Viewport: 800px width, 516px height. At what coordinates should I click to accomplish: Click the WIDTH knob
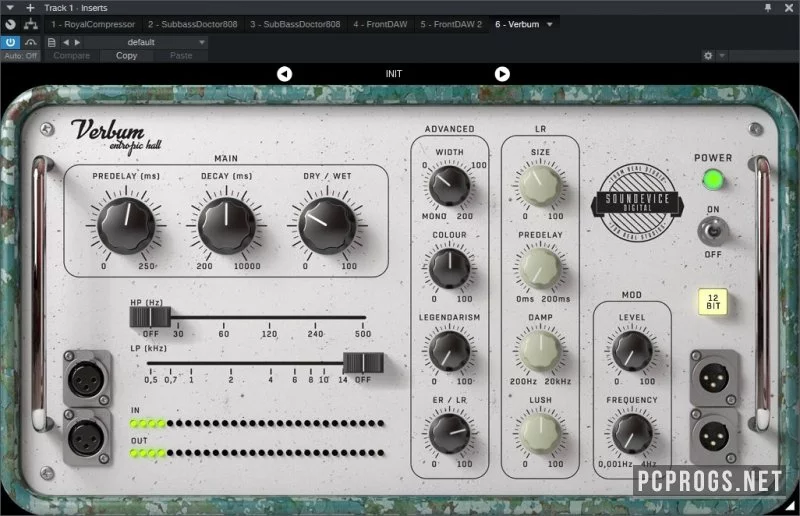pyautogui.click(x=449, y=186)
